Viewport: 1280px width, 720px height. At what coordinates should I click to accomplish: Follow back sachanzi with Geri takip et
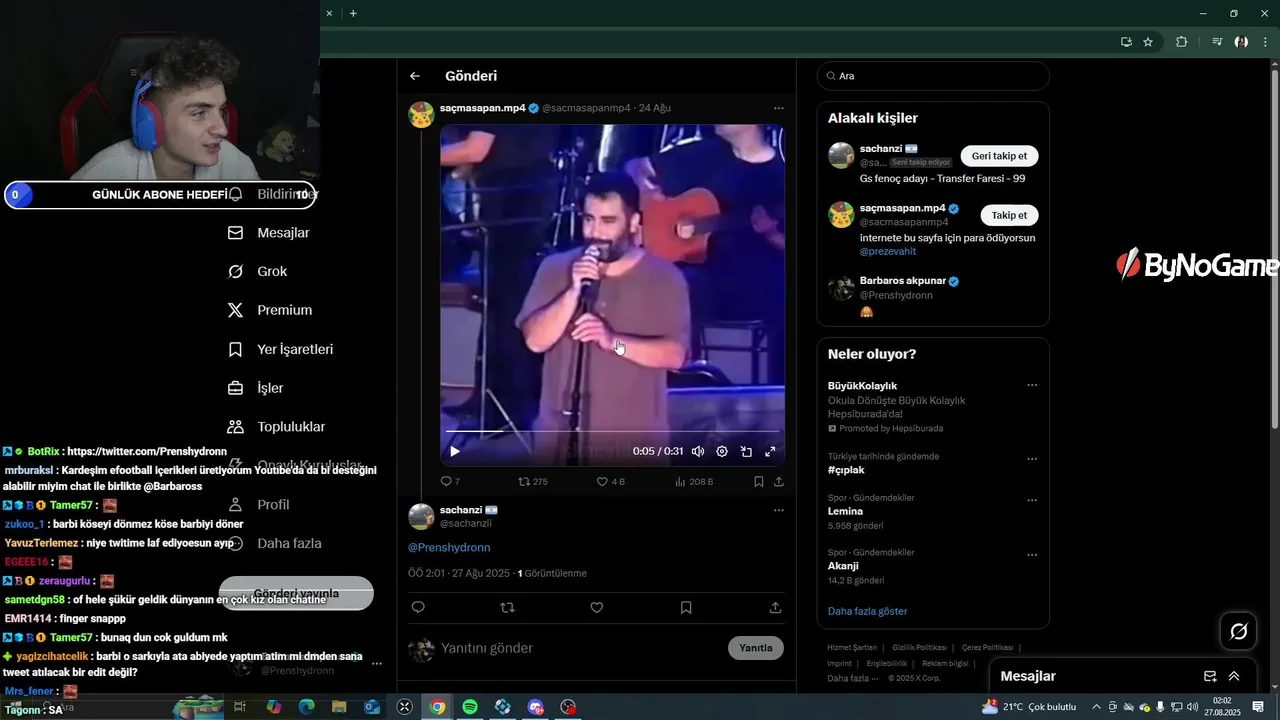point(999,156)
